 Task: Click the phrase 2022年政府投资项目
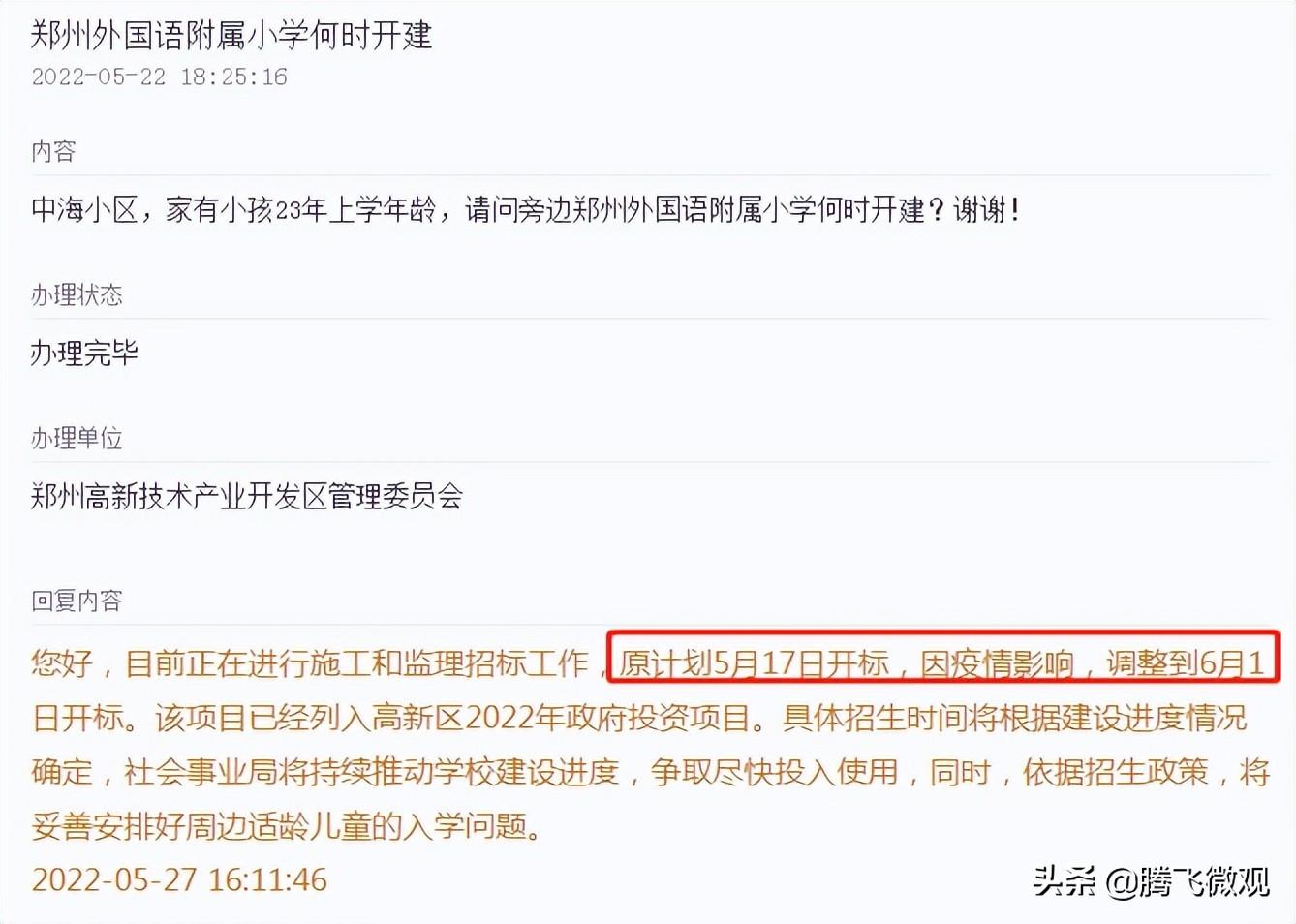point(608,718)
